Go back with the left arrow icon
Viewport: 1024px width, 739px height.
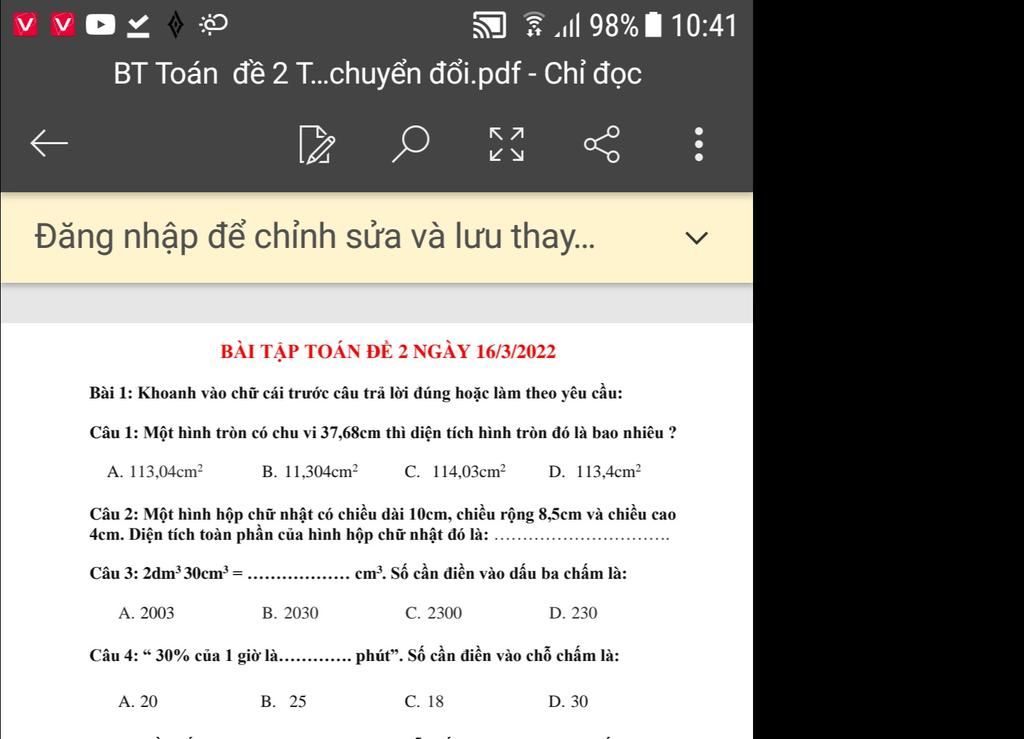pyautogui.click(x=49, y=144)
